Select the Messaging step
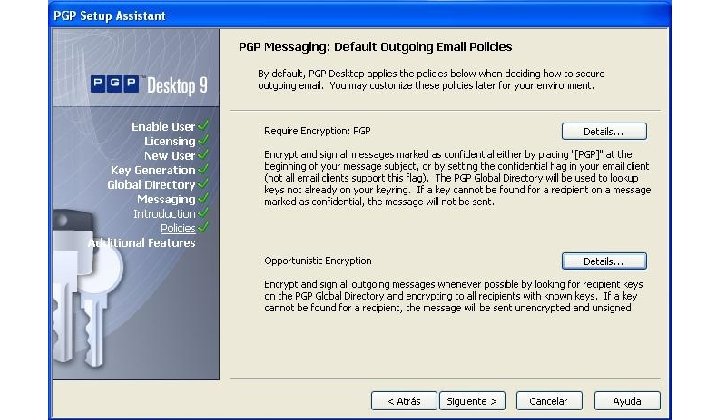720x420 pixels. 166,199
